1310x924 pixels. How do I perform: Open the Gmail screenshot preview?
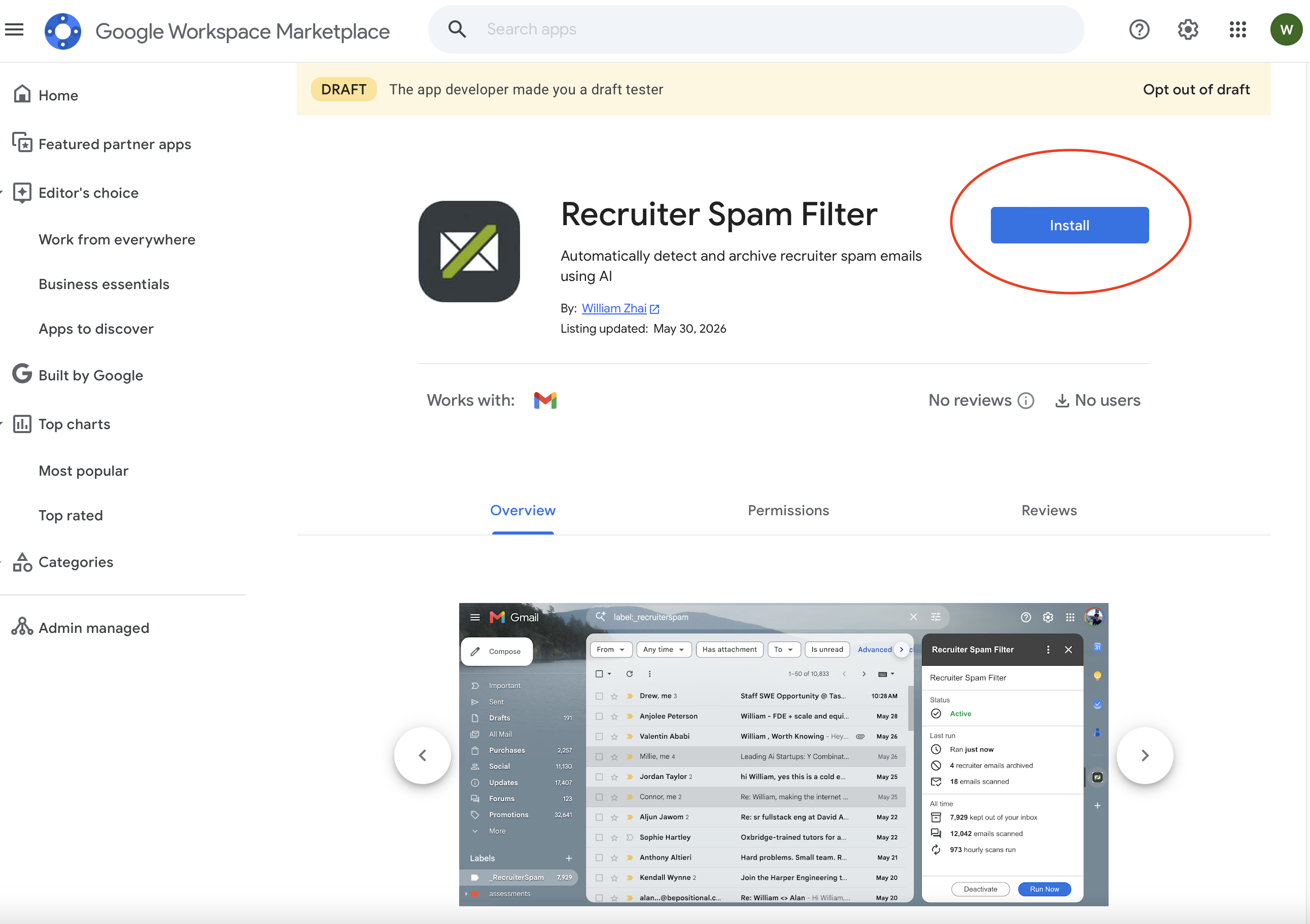click(x=783, y=755)
